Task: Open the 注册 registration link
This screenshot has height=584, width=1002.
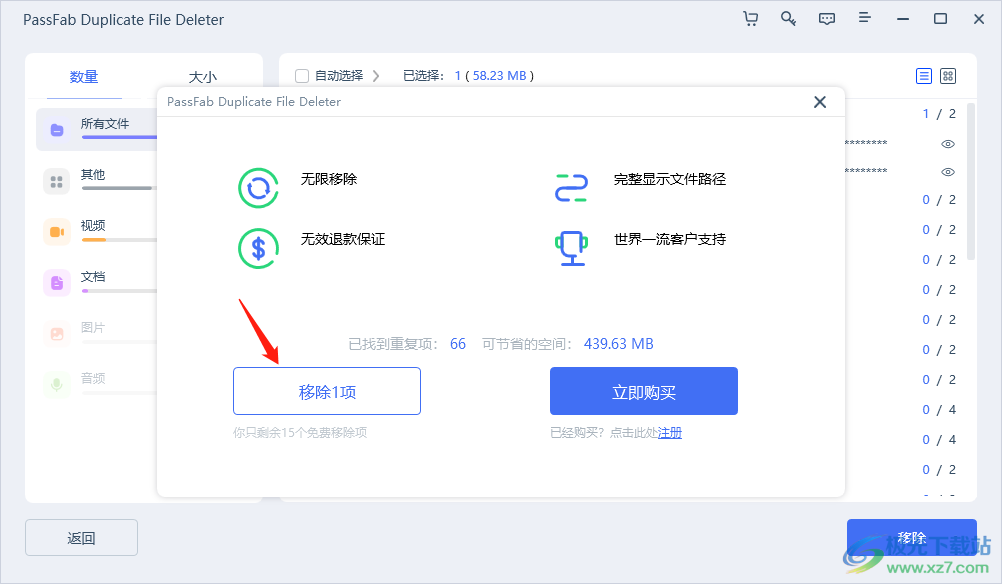Action: click(670, 433)
